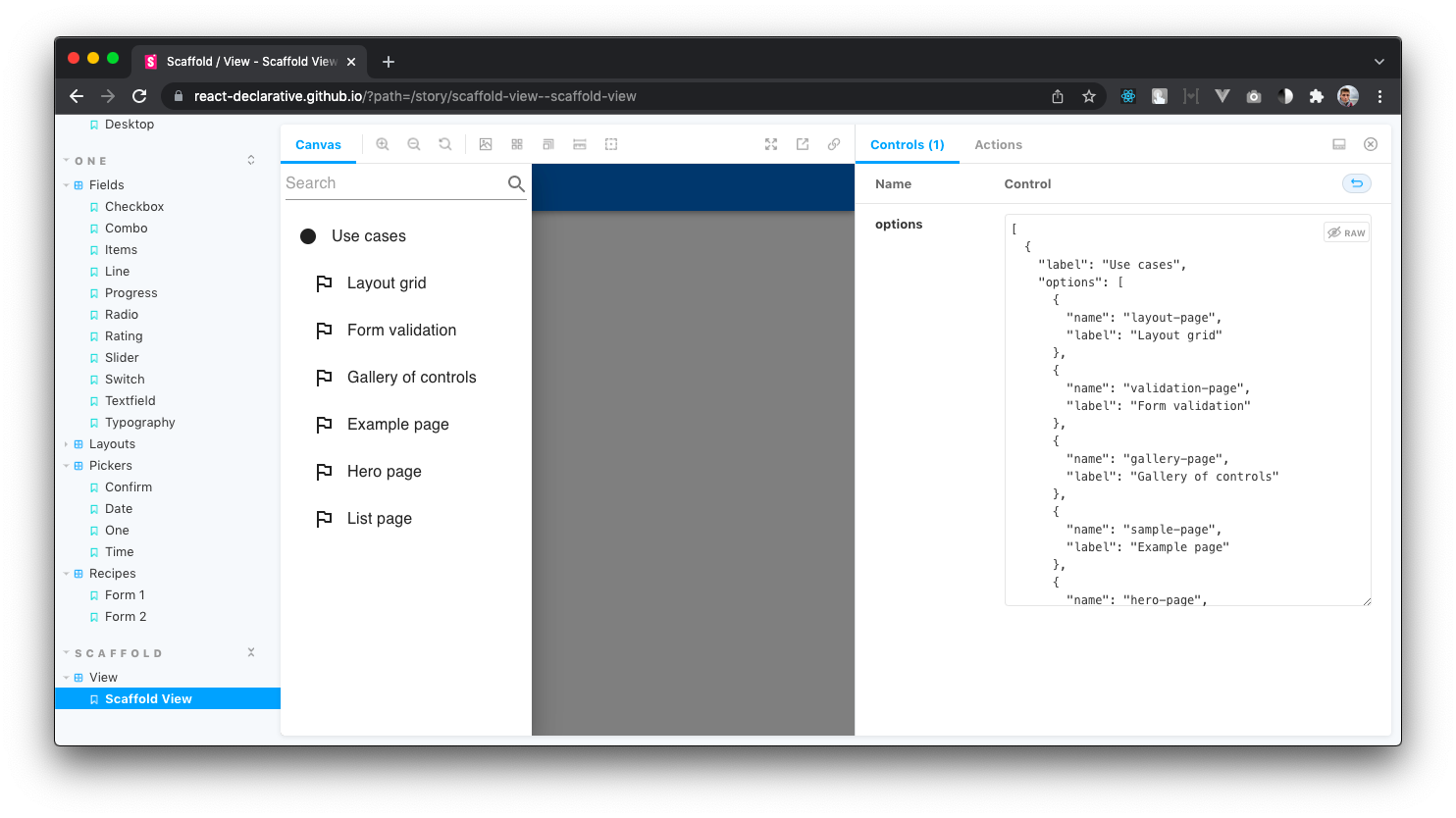Image resolution: width=1456 pixels, height=818 pixels.
Task: Change the preview background
Action: pos(486,144)
